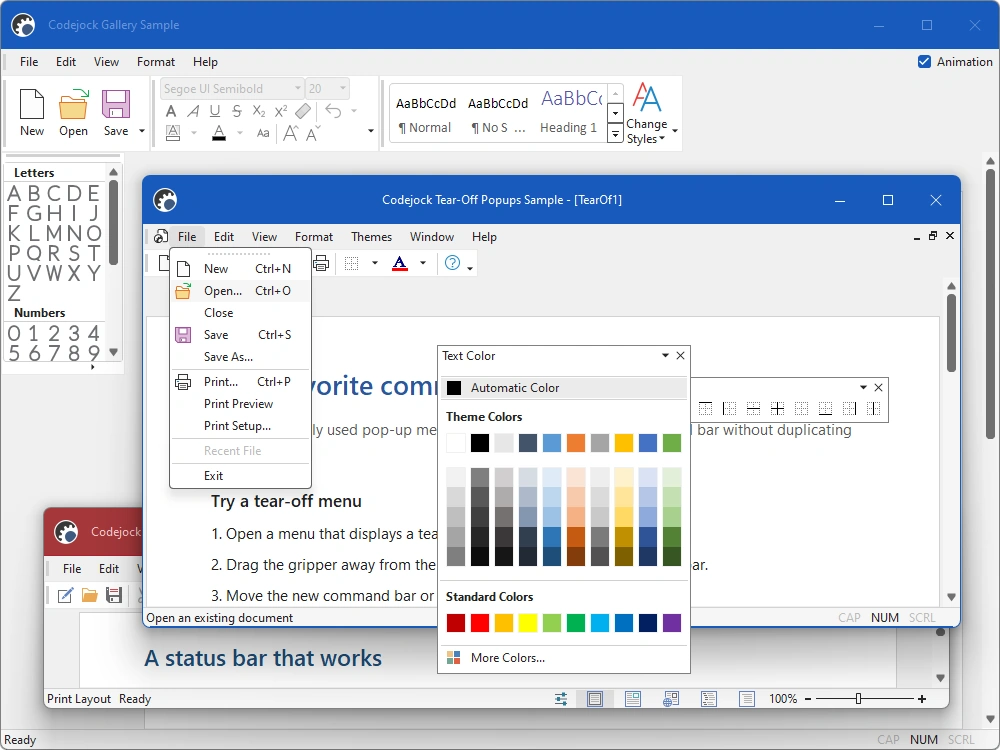Select the Print Layout view icon in status bar
1000x750 pixels.
(x=595, y=699)
